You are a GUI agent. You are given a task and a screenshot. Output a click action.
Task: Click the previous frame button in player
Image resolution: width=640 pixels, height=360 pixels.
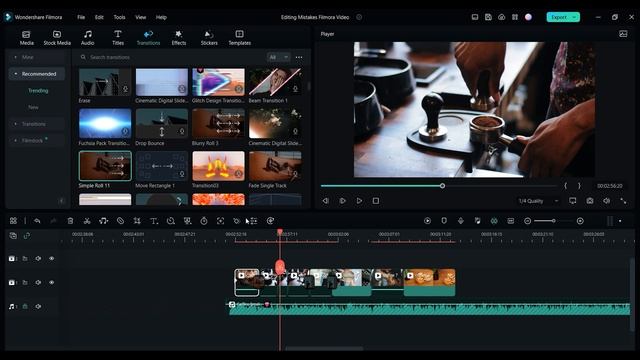(x=325, y=201)
